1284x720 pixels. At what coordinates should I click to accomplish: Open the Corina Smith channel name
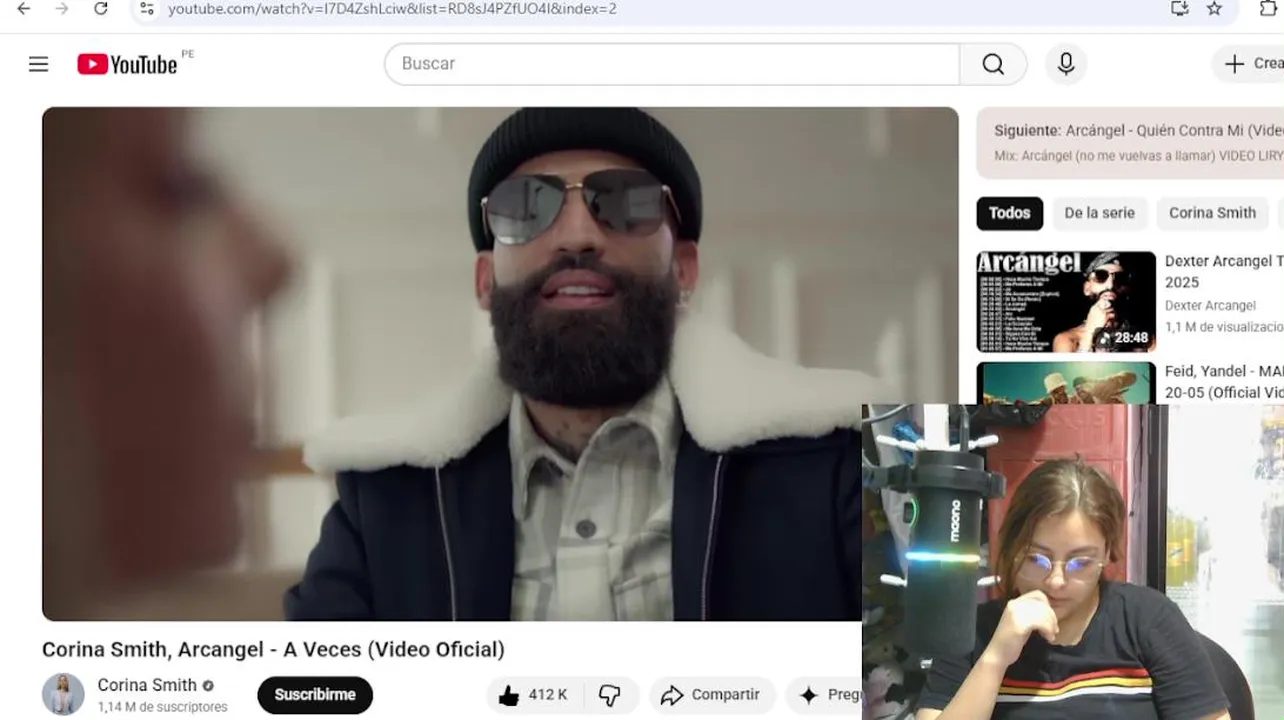pos(147,685)
